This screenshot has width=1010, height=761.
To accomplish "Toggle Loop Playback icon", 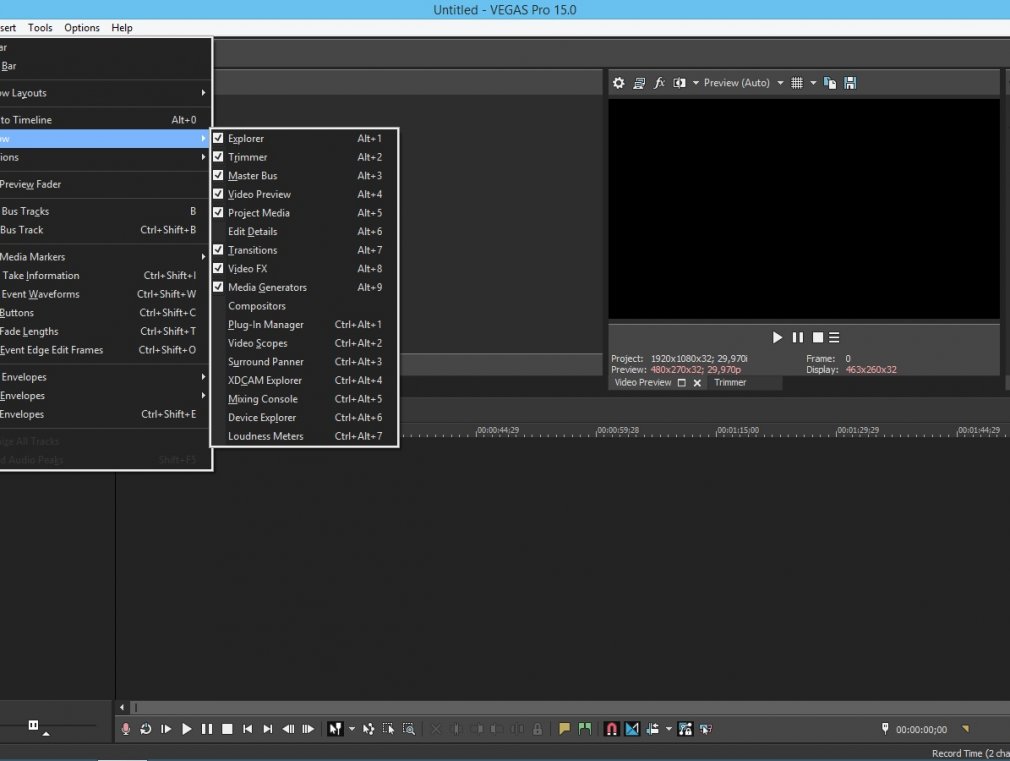I will pos(146,729).
